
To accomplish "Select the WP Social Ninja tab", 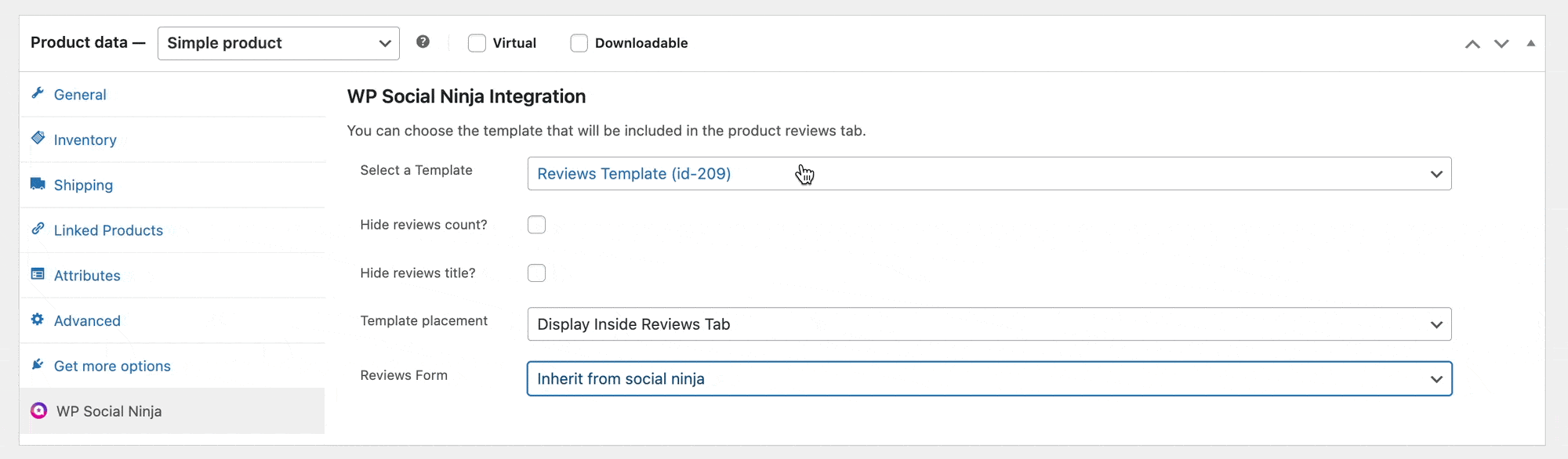I will (172, 411).
